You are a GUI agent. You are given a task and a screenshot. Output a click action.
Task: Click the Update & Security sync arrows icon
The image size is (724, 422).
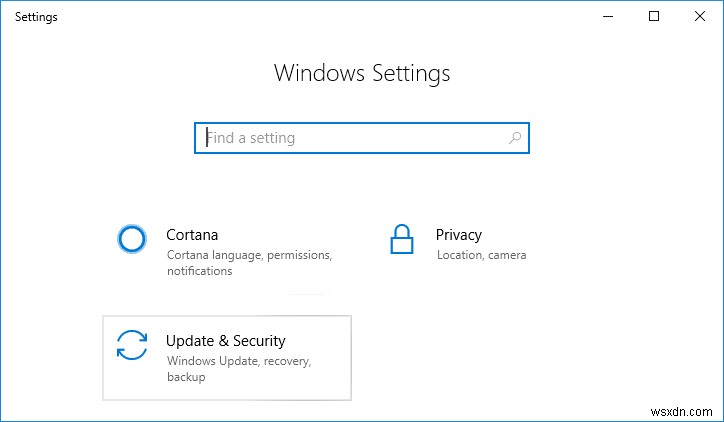(132, 345)
